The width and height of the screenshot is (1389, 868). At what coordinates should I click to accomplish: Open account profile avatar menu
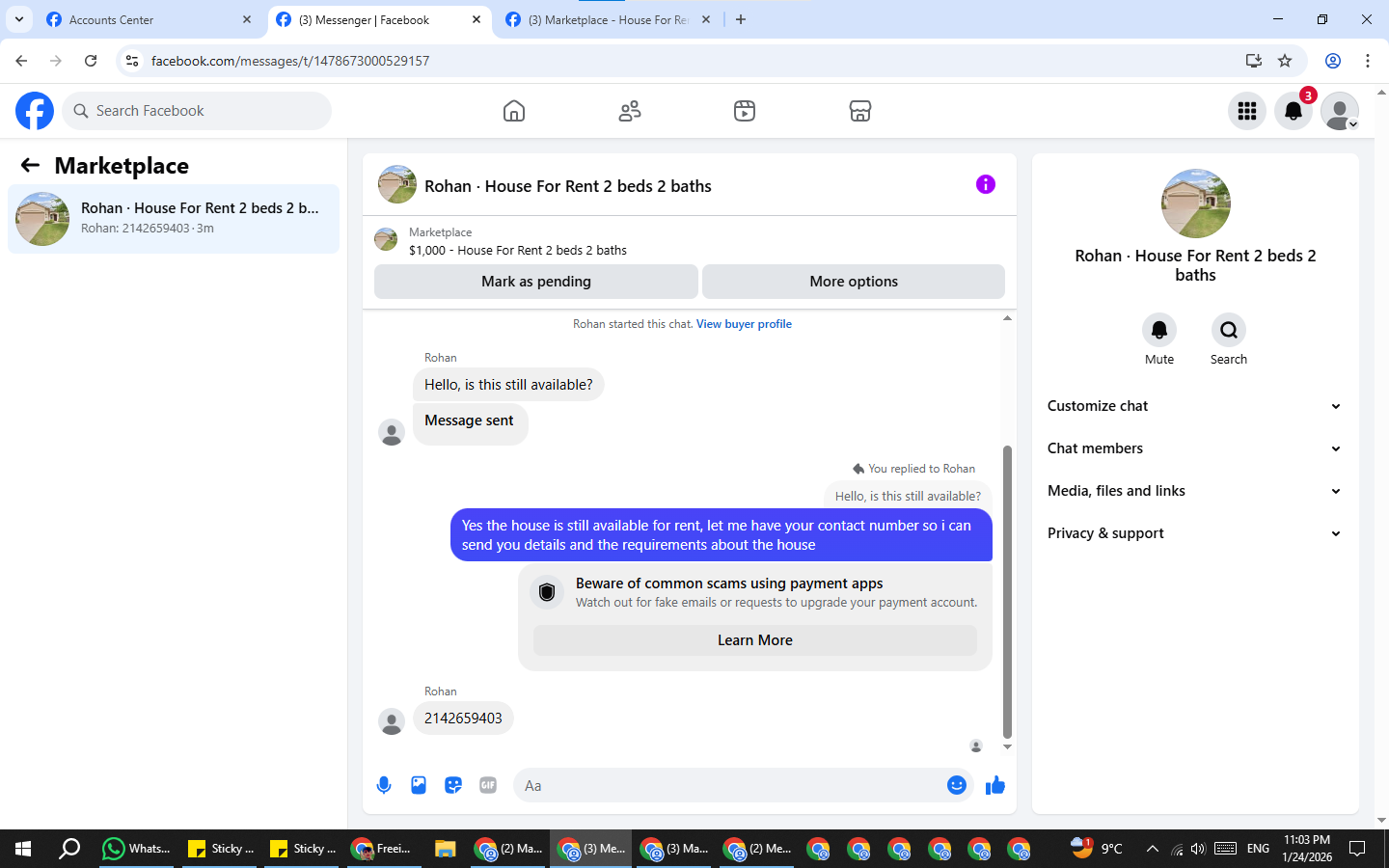[x=1340, y=111]
